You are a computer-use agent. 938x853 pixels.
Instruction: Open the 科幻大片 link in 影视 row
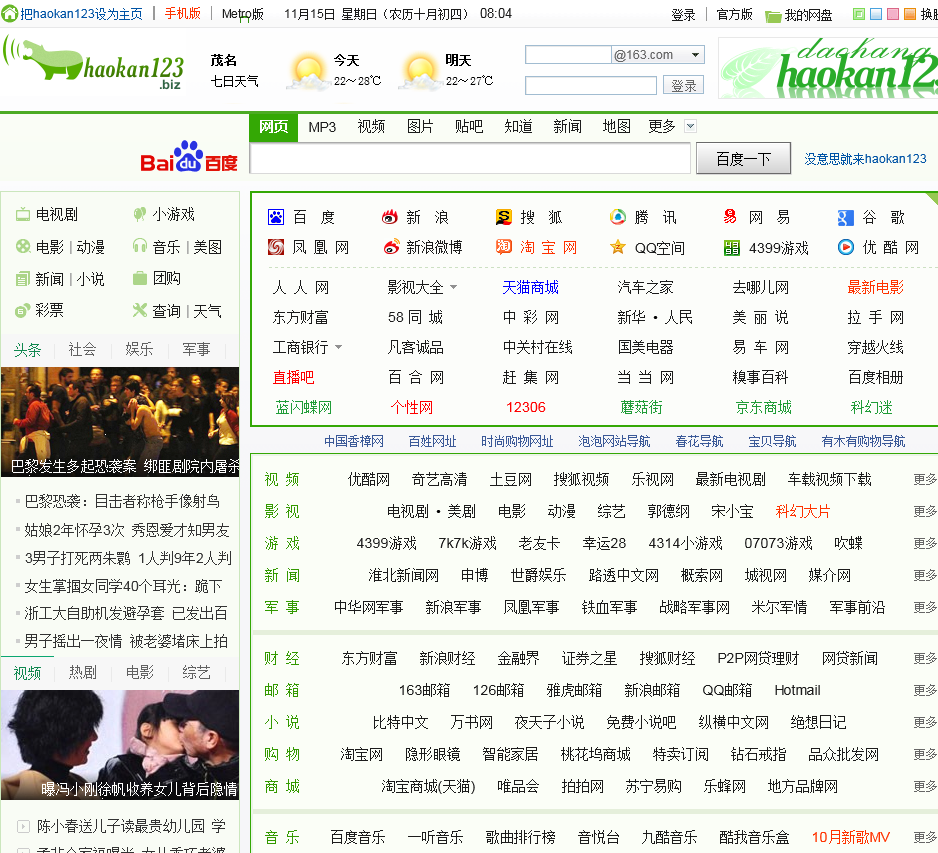pos(802,511)
